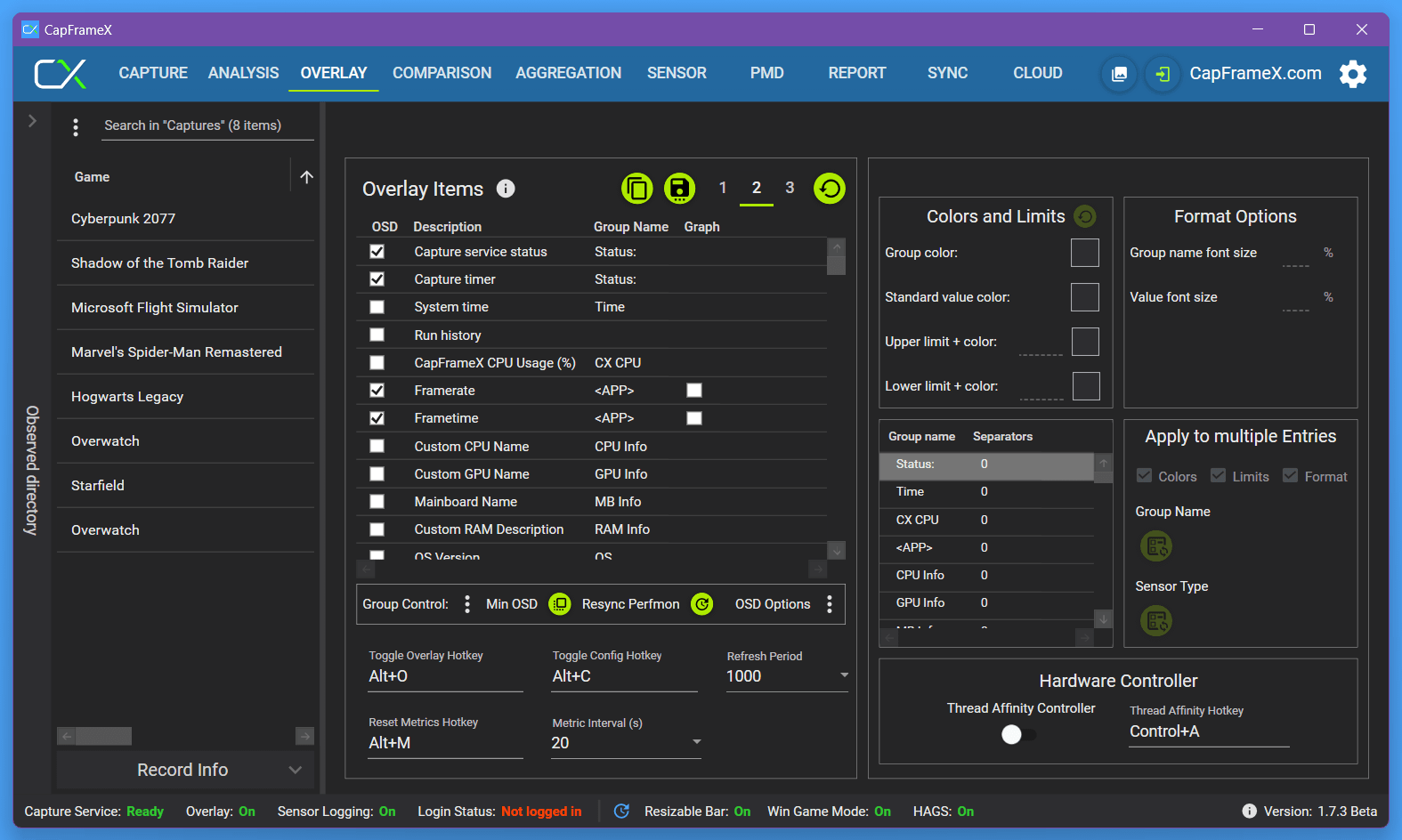Click the Min OSD green icon
This screenshot has width=1402, height=840.
[560, 604]
